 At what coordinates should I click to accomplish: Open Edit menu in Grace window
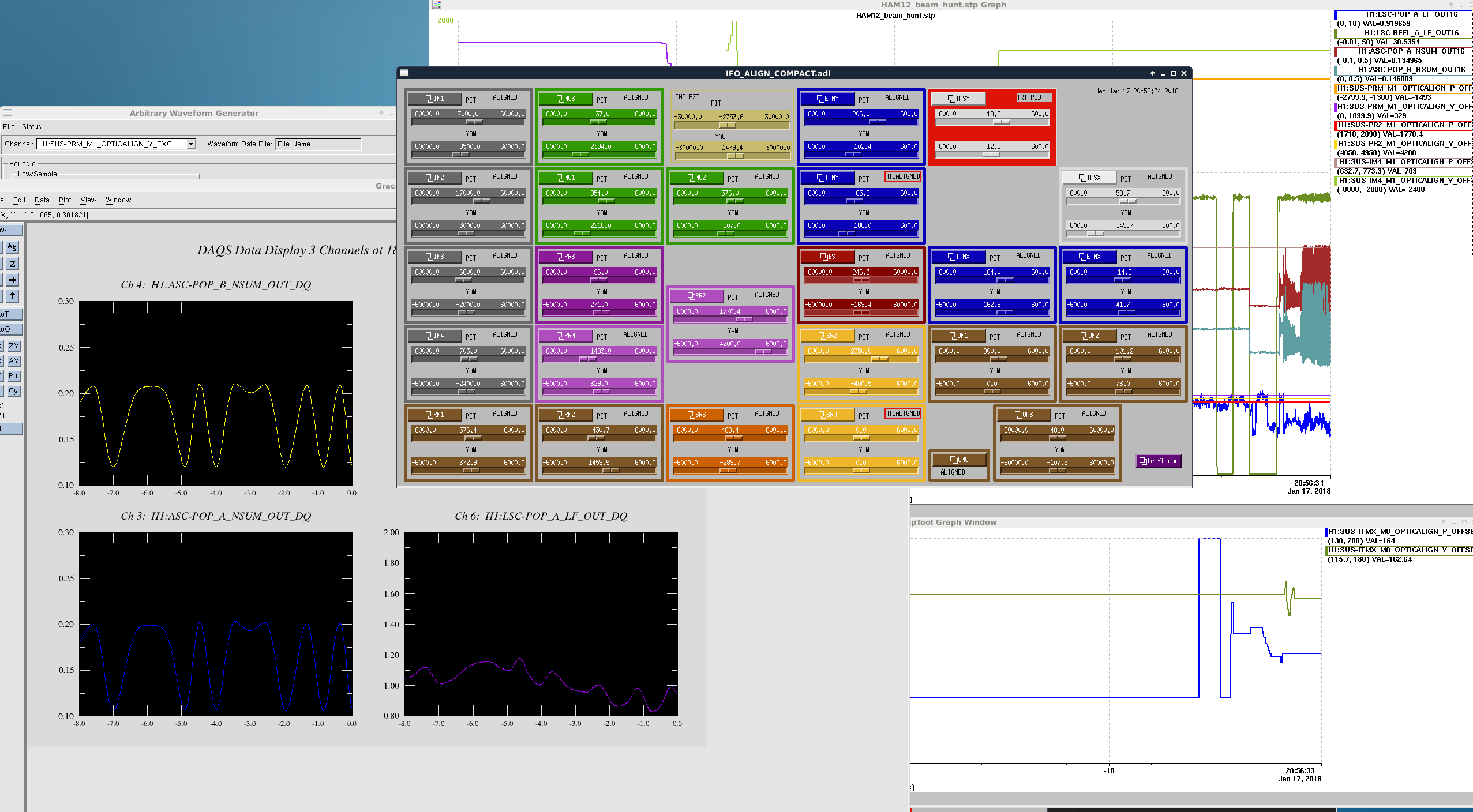click(x=19, y=200)
